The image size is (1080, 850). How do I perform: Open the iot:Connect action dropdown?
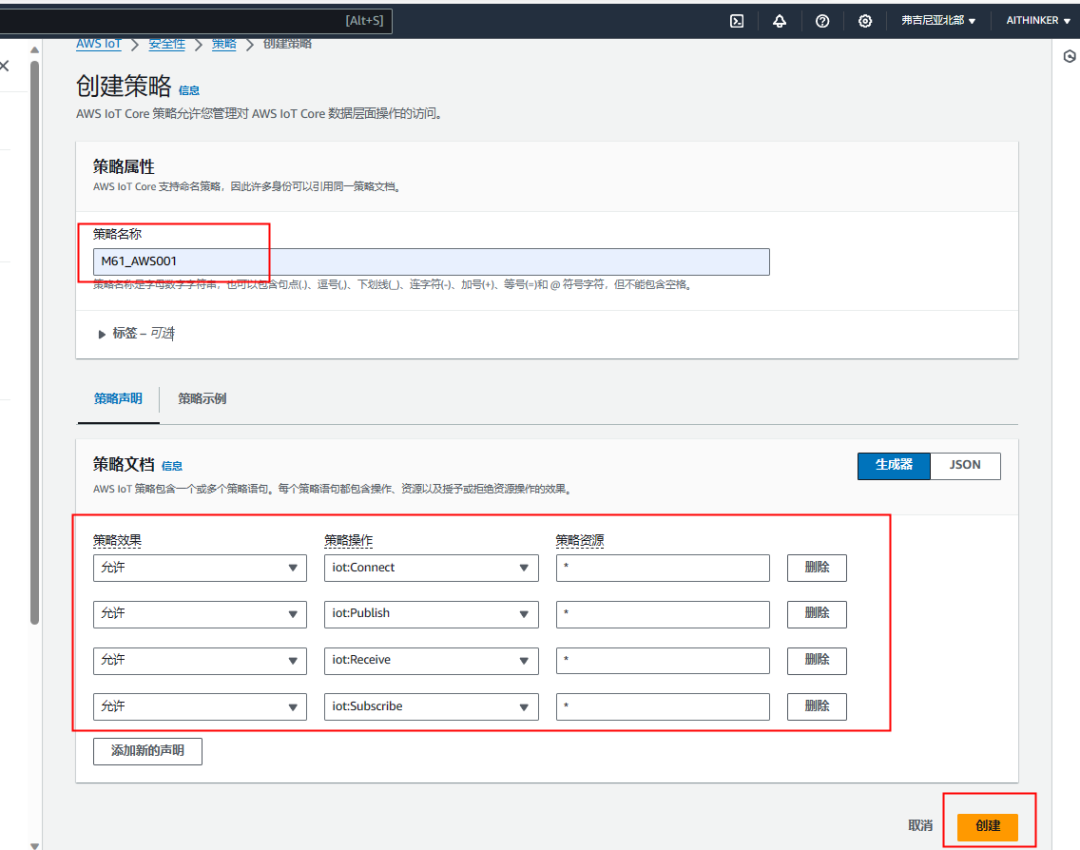pos(431,568)
